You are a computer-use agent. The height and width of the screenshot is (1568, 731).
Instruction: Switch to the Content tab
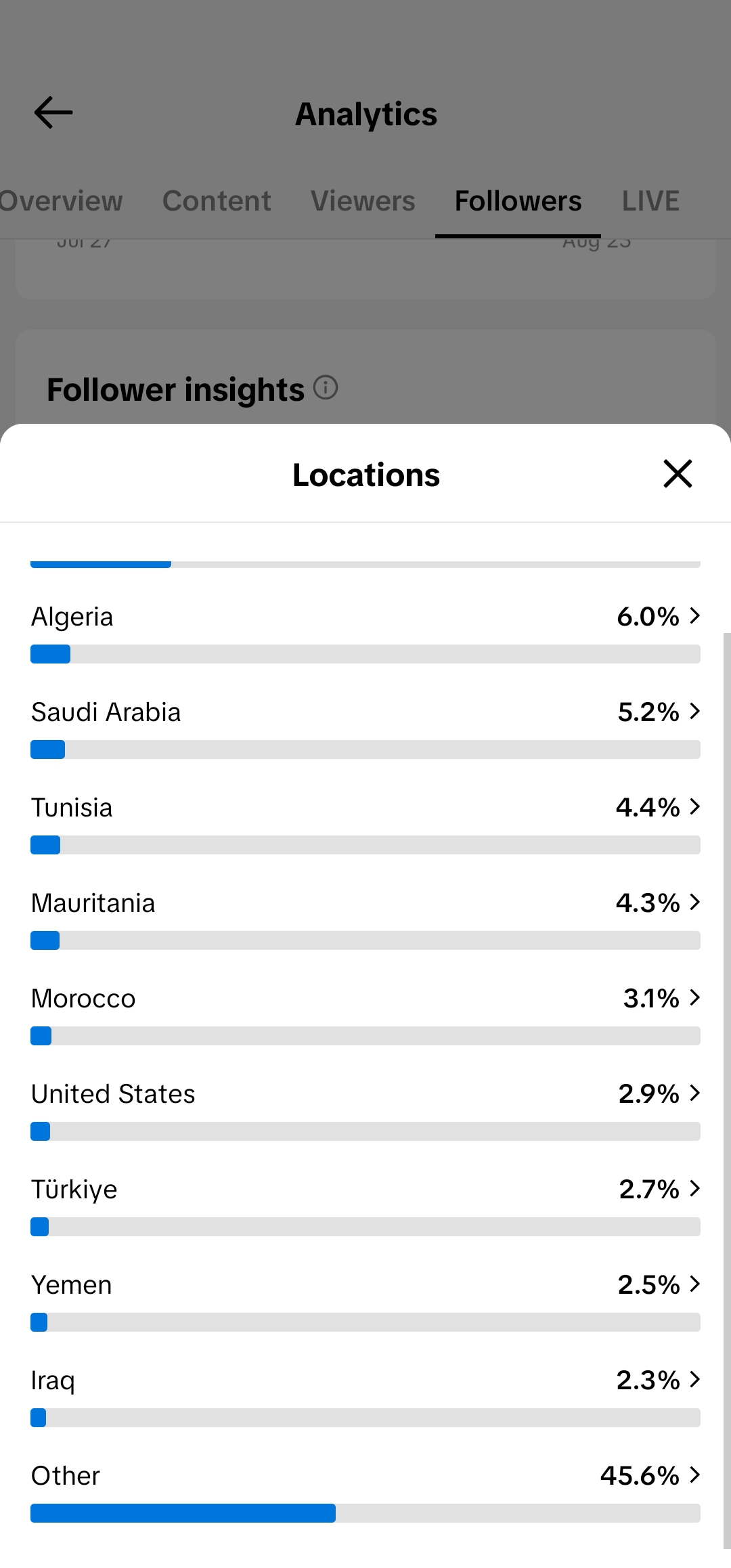pos(217,201)
